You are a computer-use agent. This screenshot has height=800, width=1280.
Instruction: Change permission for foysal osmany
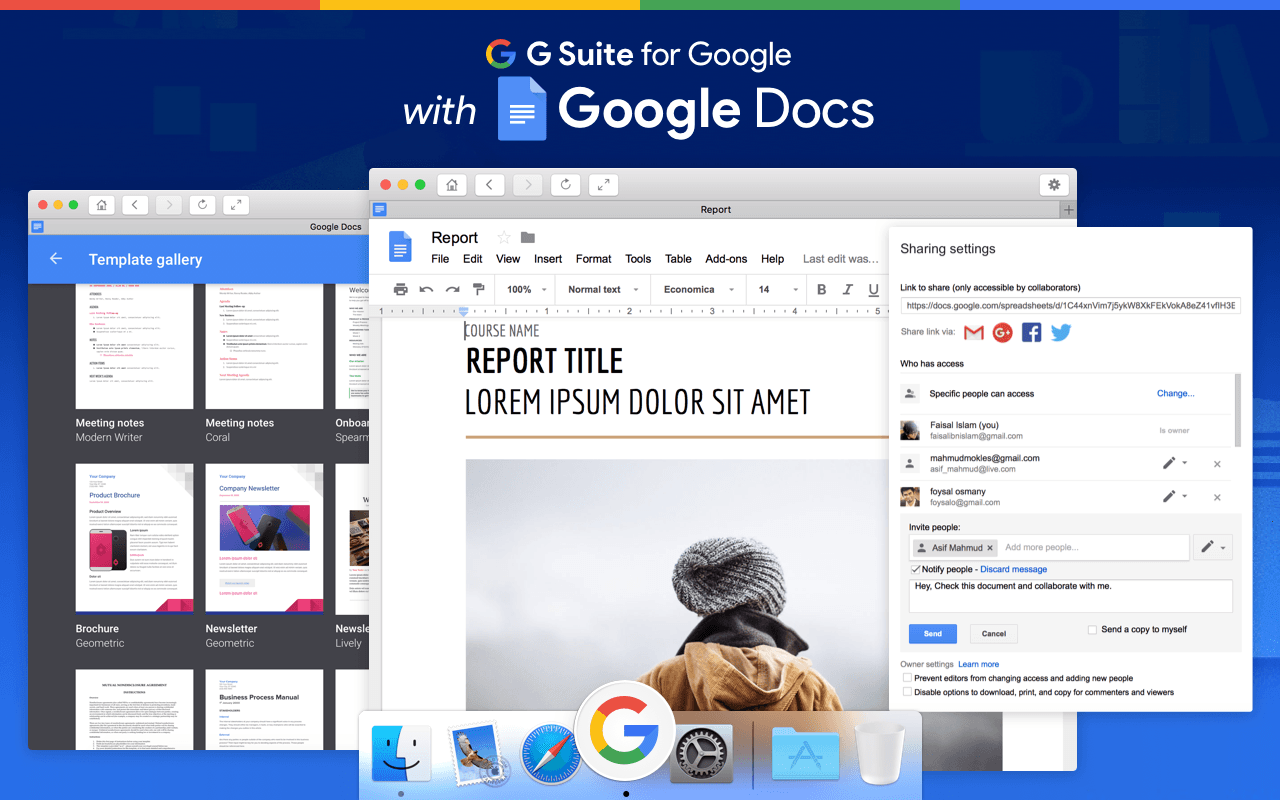pyautogui.click(x=1174, y=497)
